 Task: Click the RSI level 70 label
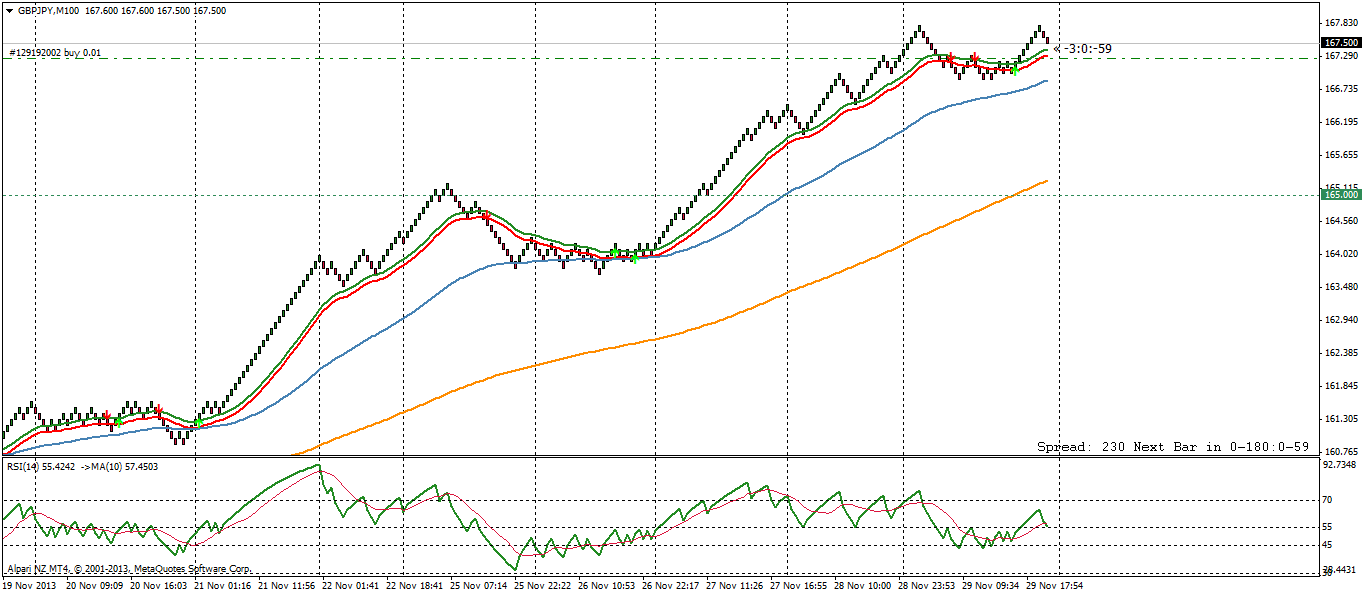(x=1328, y=499)
